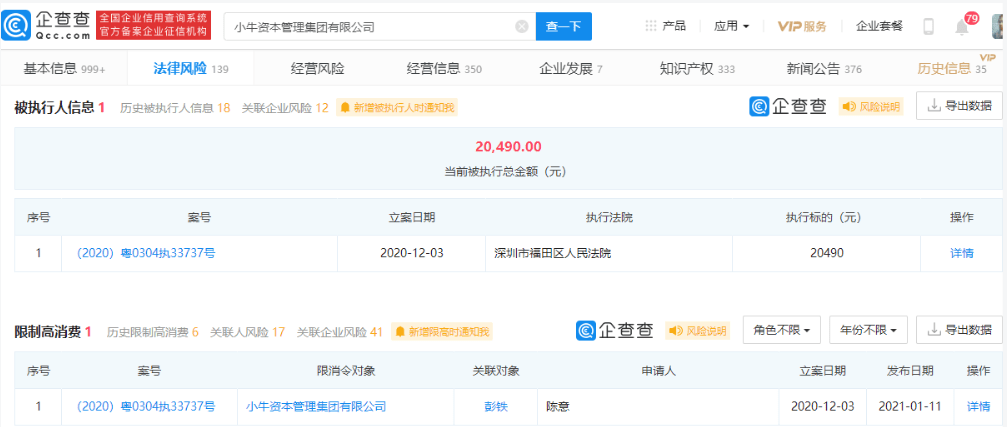Image resolution: width=1007 pixels, height=427 pixels.
Task: Switch to the 历史信息 VIP tab
Action: coord(952,69)
